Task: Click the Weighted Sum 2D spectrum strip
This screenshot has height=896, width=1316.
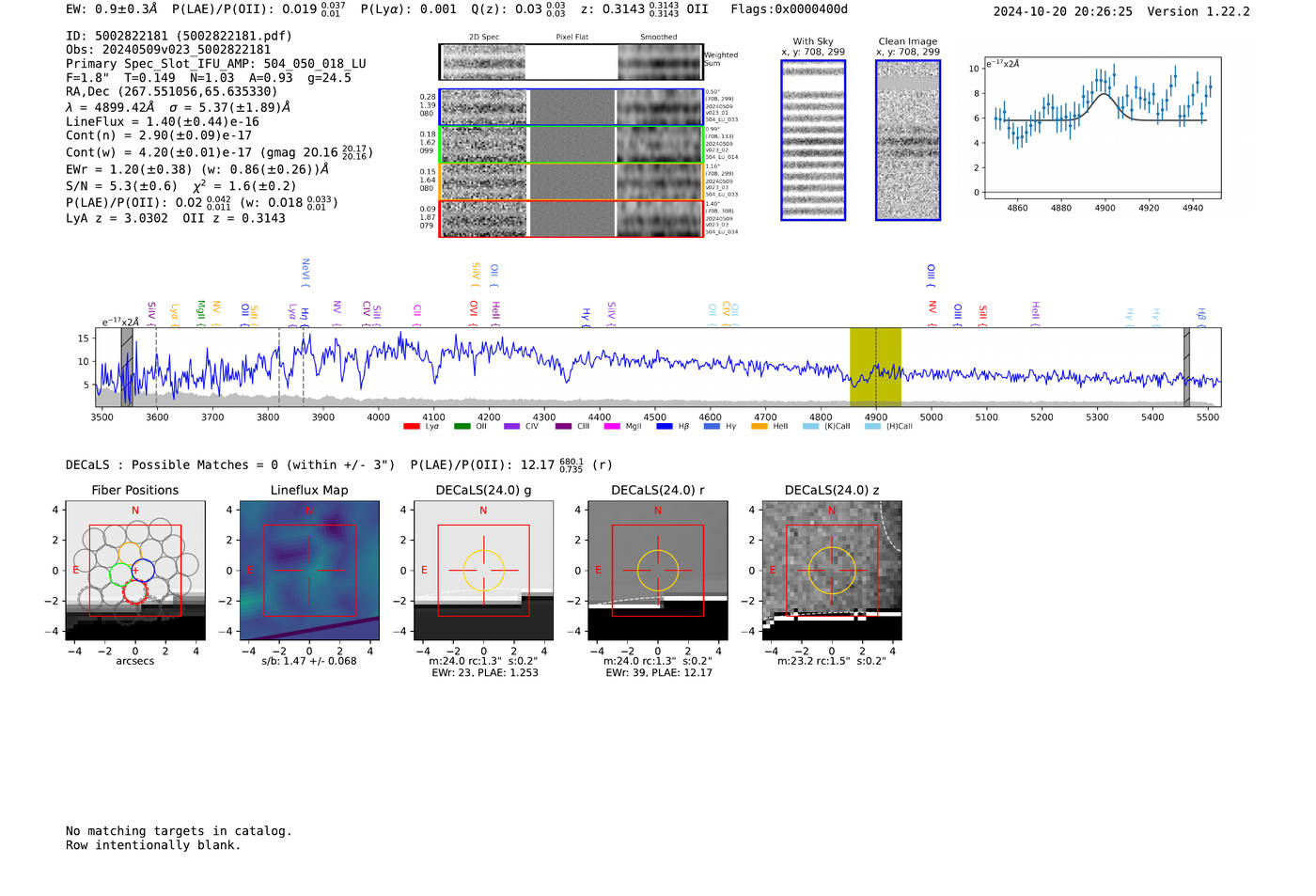Action: [x=572, y=62]
